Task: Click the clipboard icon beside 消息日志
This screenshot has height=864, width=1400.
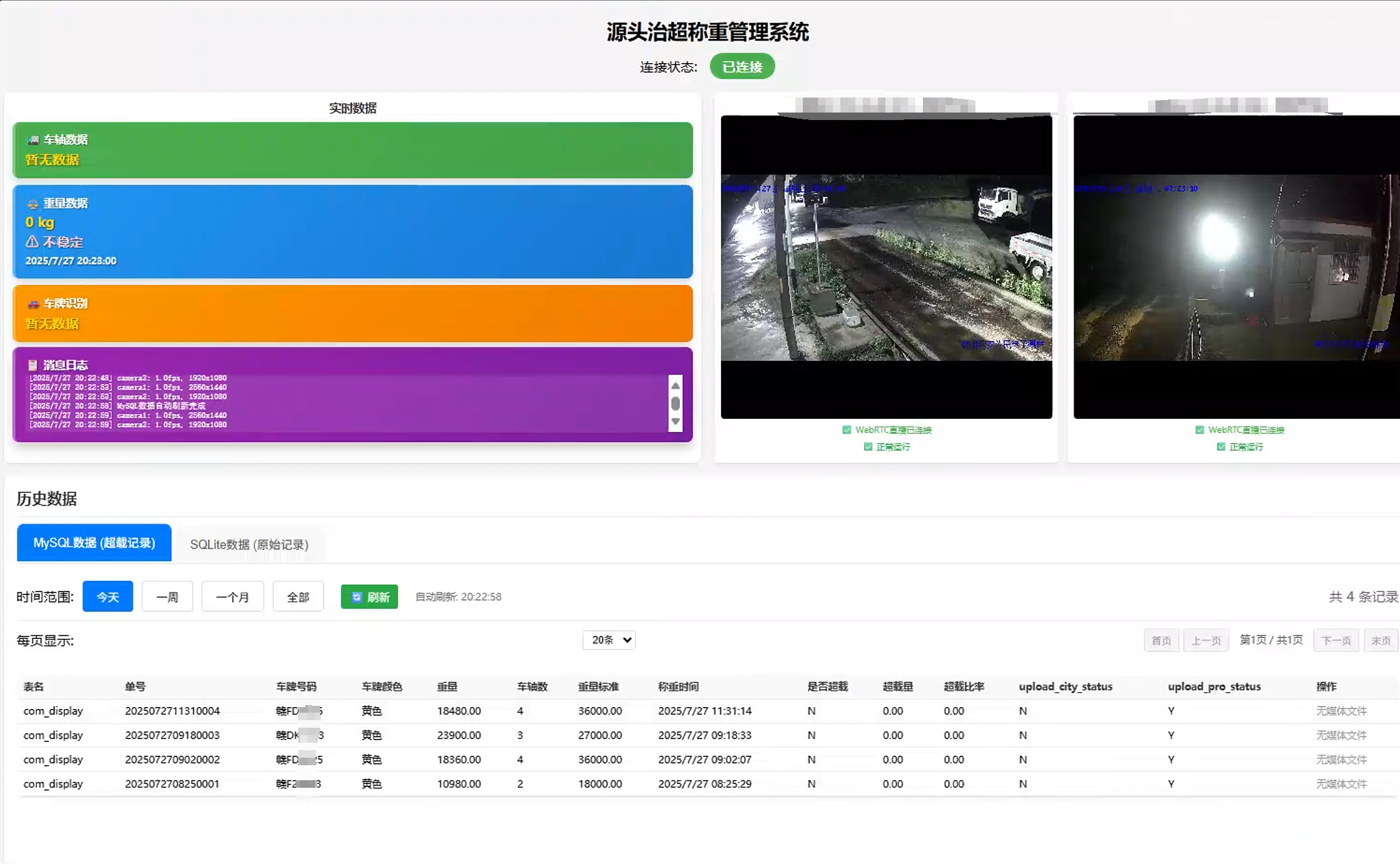Action: click(x=33, y=365)
